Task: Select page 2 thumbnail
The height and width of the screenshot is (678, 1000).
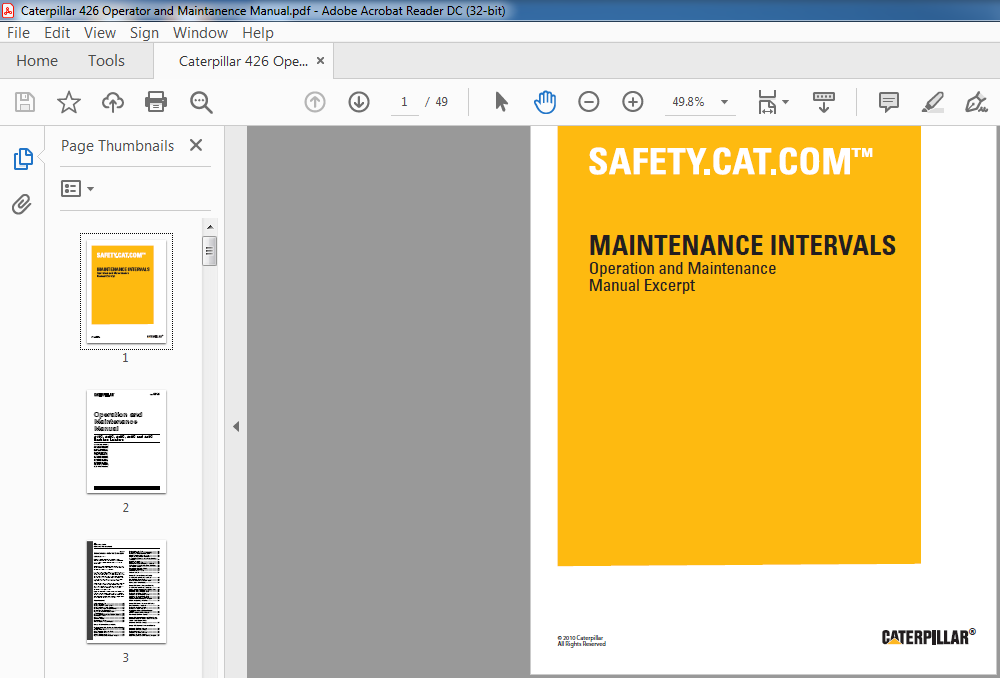Action: (x=126, y=441)
